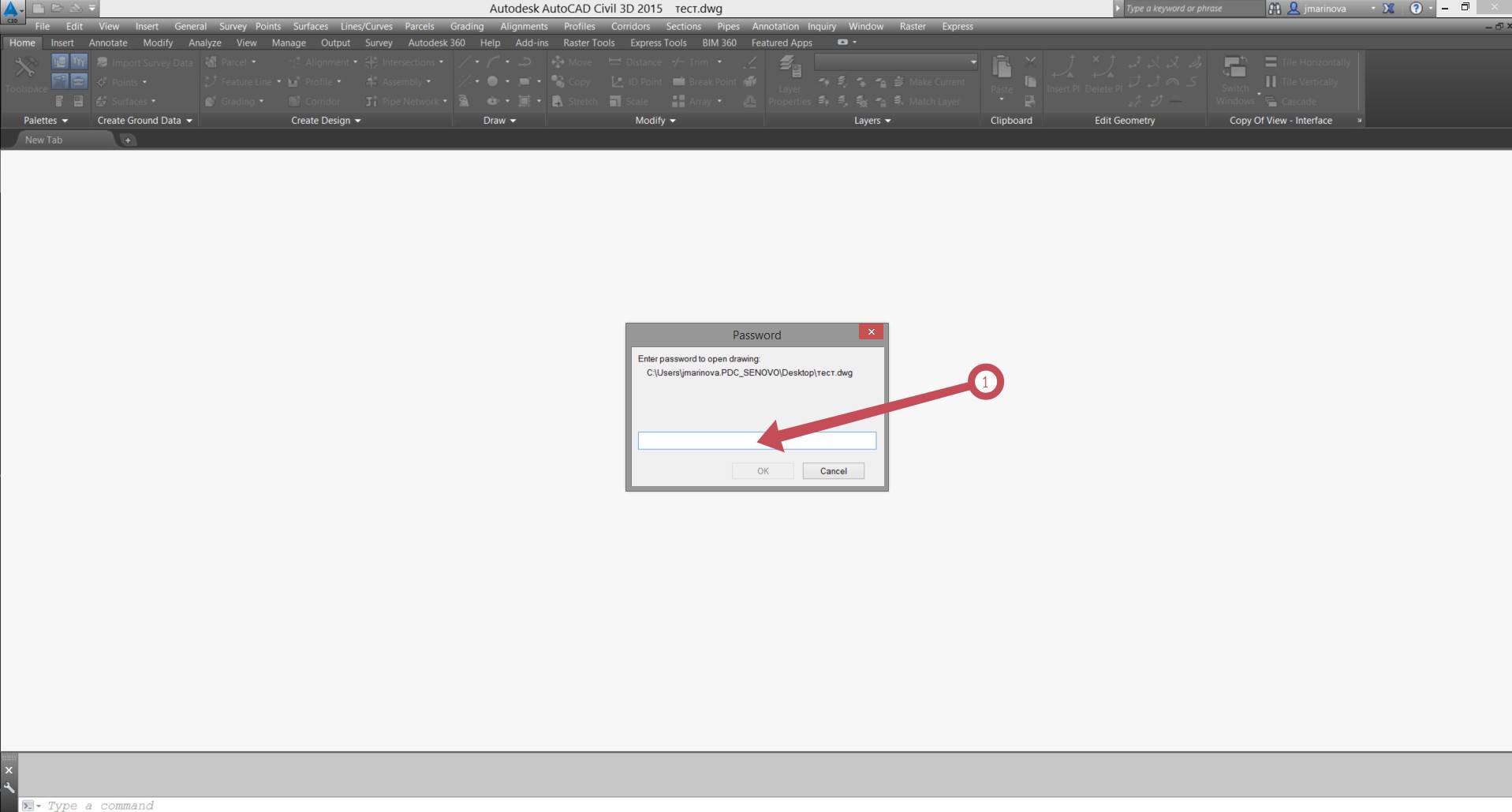This screenshot has width=1512, height=812.
Task: Click Import Survey Data
Action: 144,62
